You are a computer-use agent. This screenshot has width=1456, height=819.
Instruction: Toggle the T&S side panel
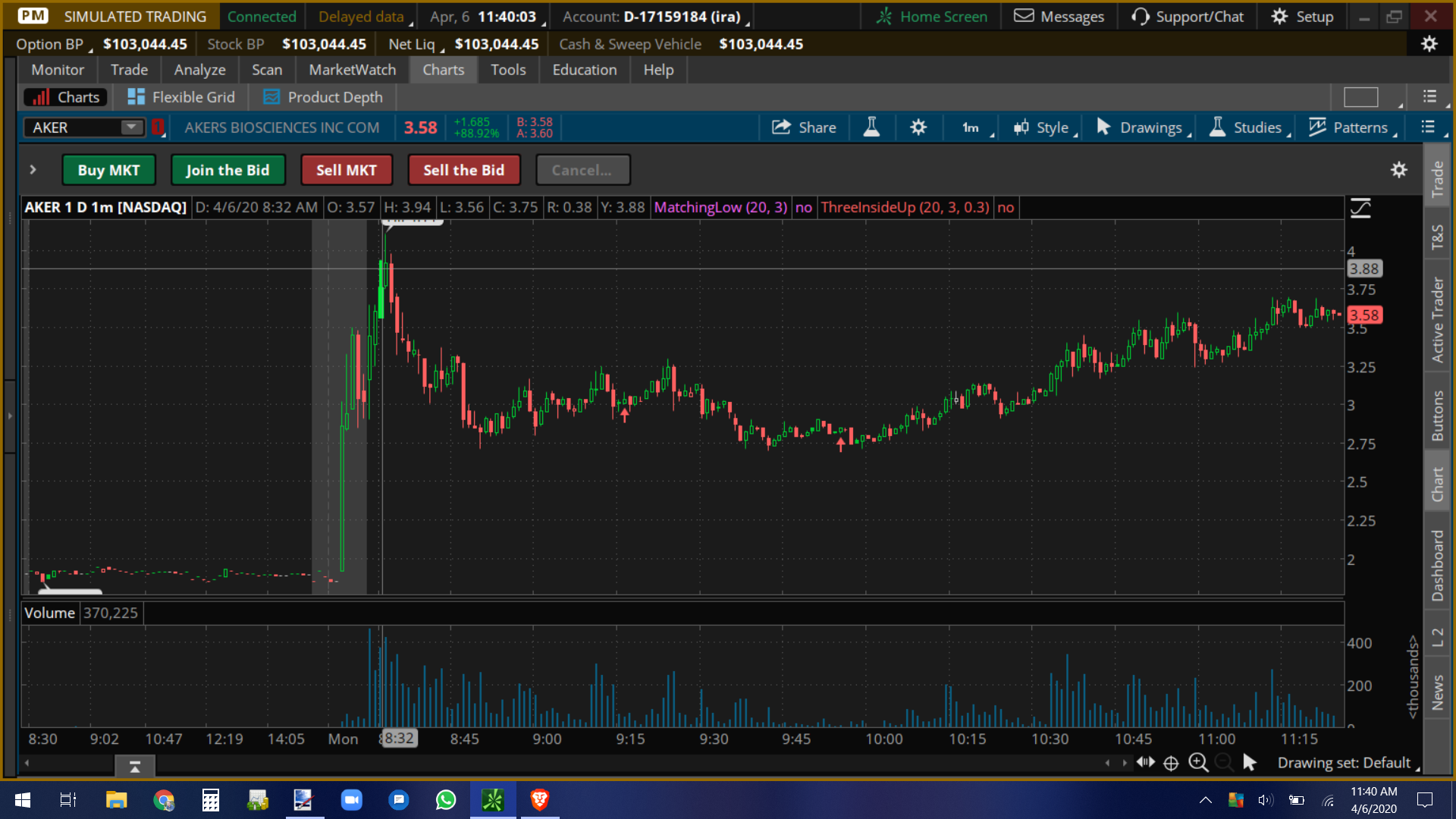tap(1438, 235)
